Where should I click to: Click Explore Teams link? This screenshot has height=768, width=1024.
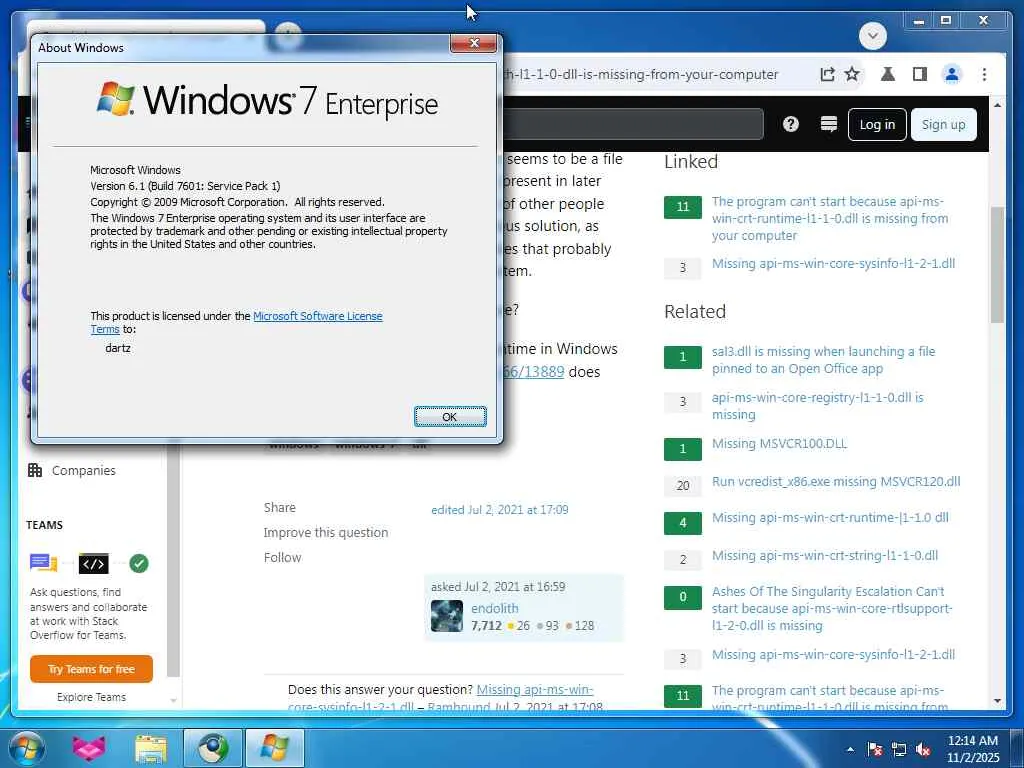pyautogui.click(x=91, y=697)
